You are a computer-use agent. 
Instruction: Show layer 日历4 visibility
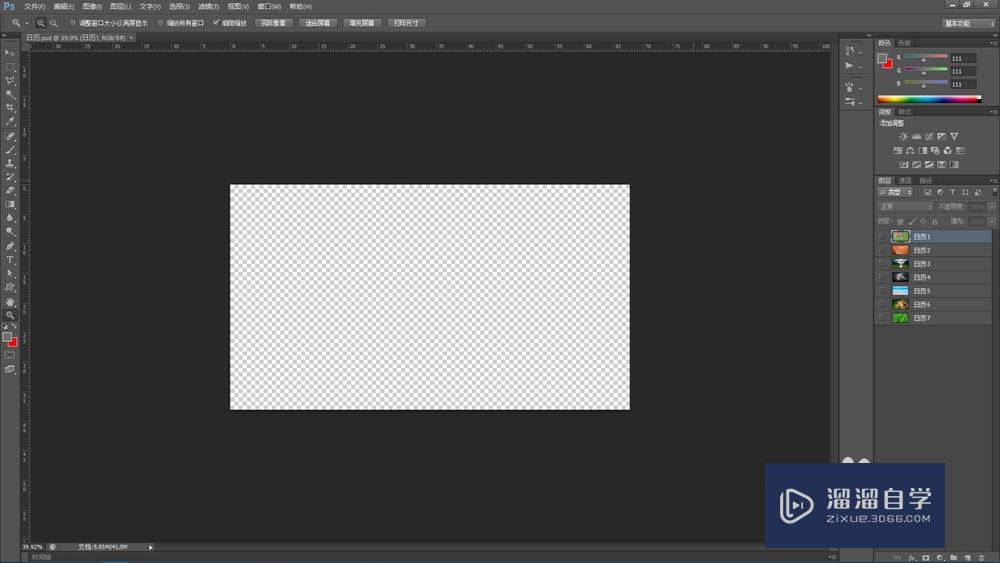pos(882,277)
